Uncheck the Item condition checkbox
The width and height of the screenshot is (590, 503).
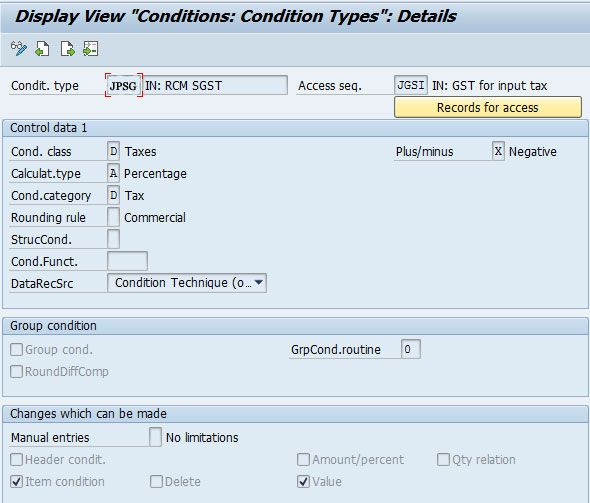pyautogui.click(x=17, y=482)
